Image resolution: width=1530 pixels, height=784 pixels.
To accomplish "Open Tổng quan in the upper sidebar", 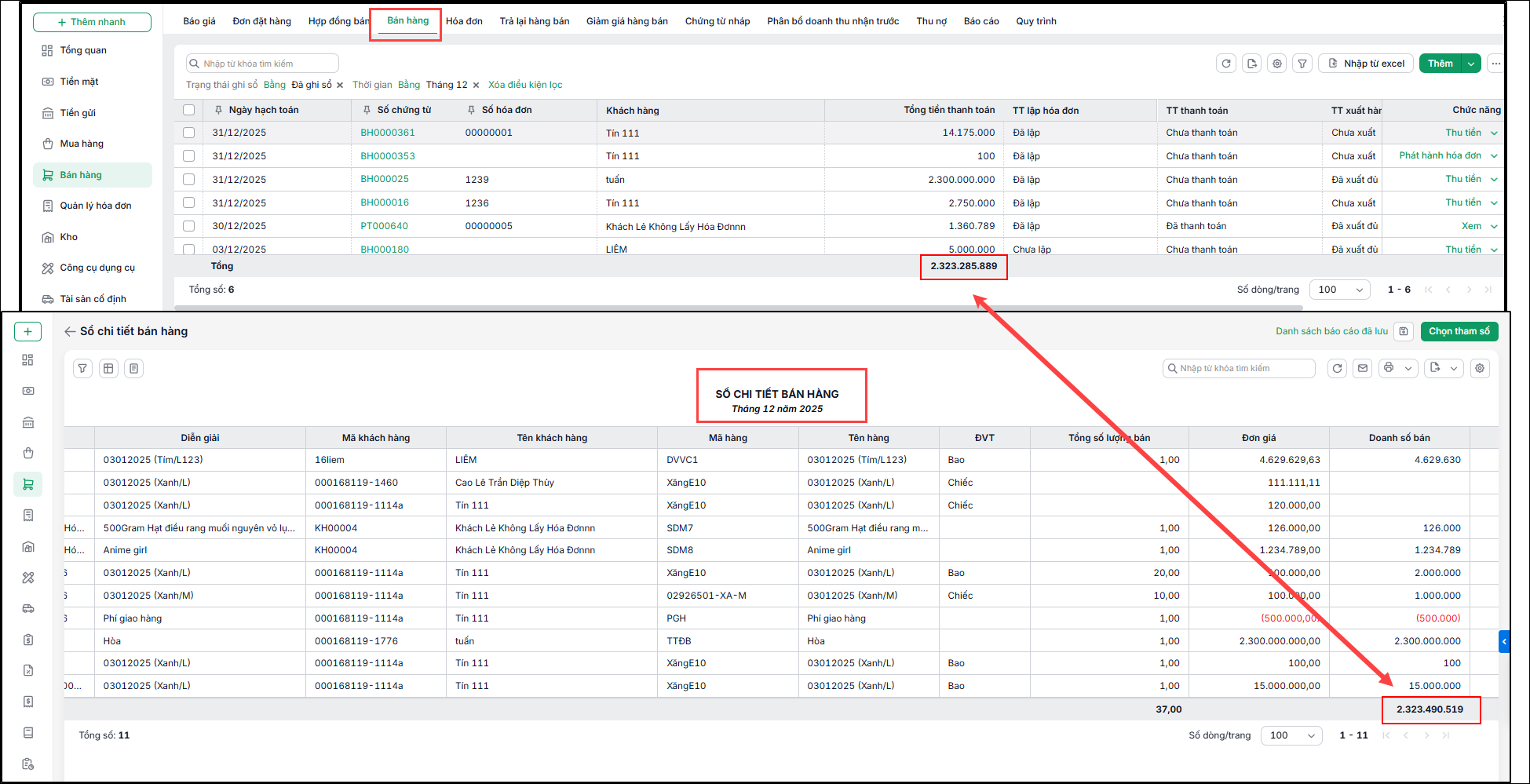I will 83,50.
